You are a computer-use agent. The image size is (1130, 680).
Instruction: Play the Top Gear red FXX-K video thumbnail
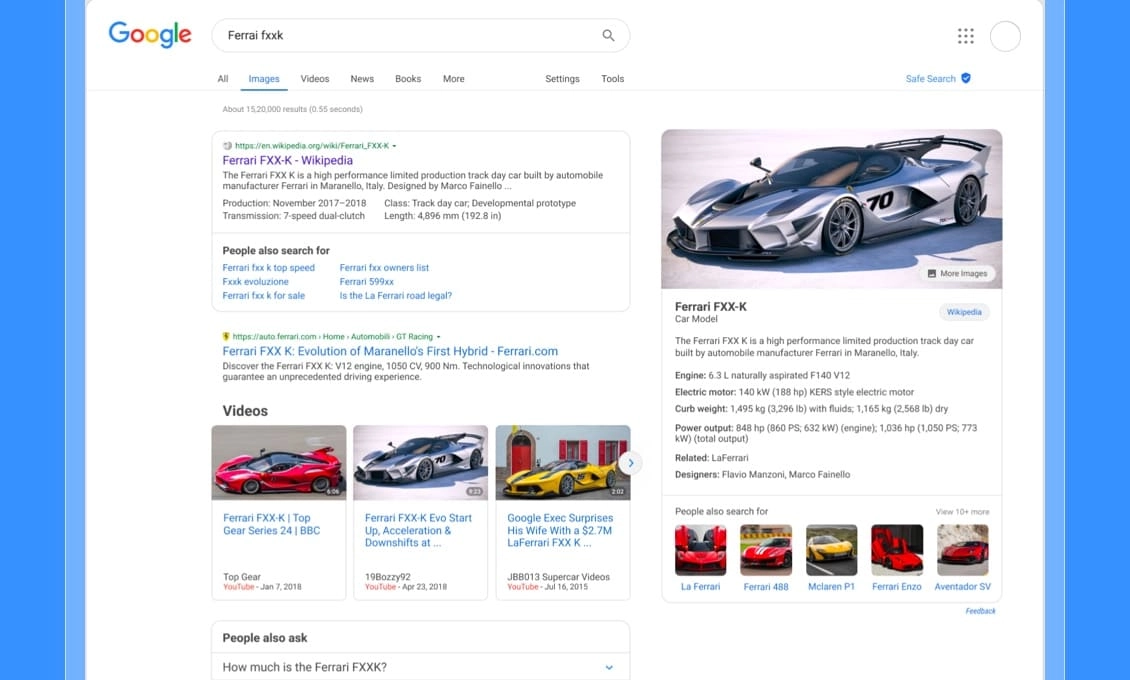point(279,462)
